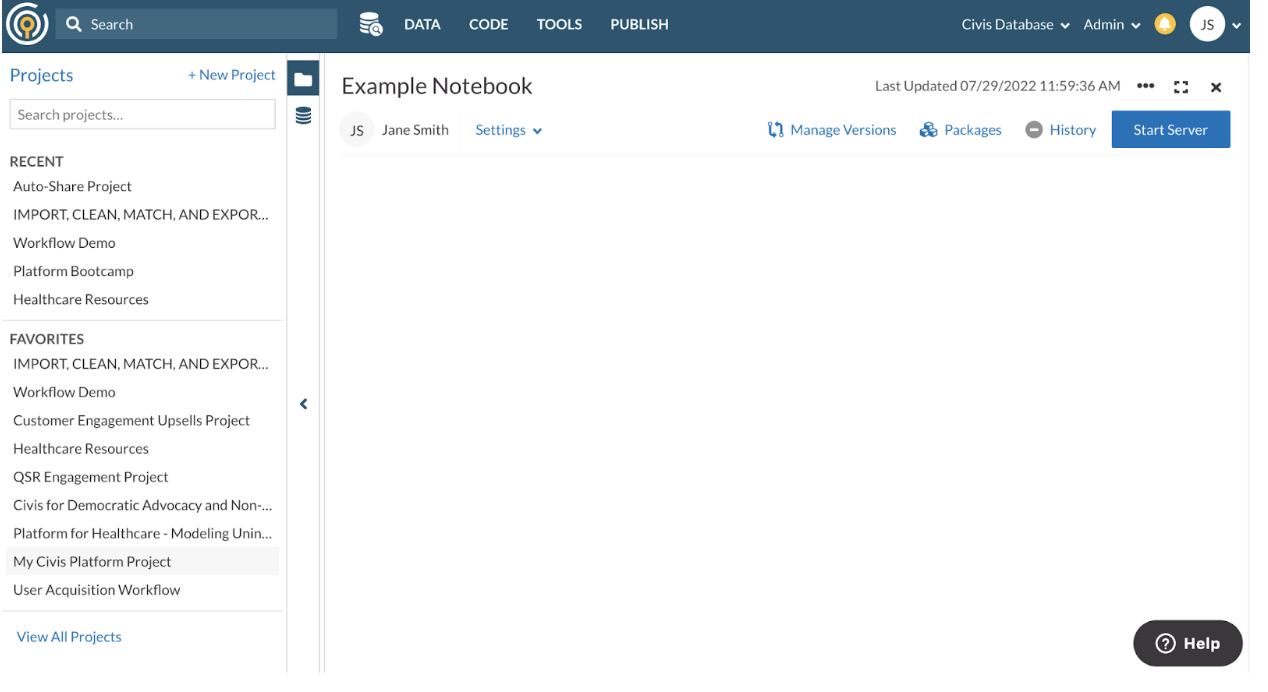Click the Manage Versions icon
1268x692 pixels.
click(x=775, y=130)
